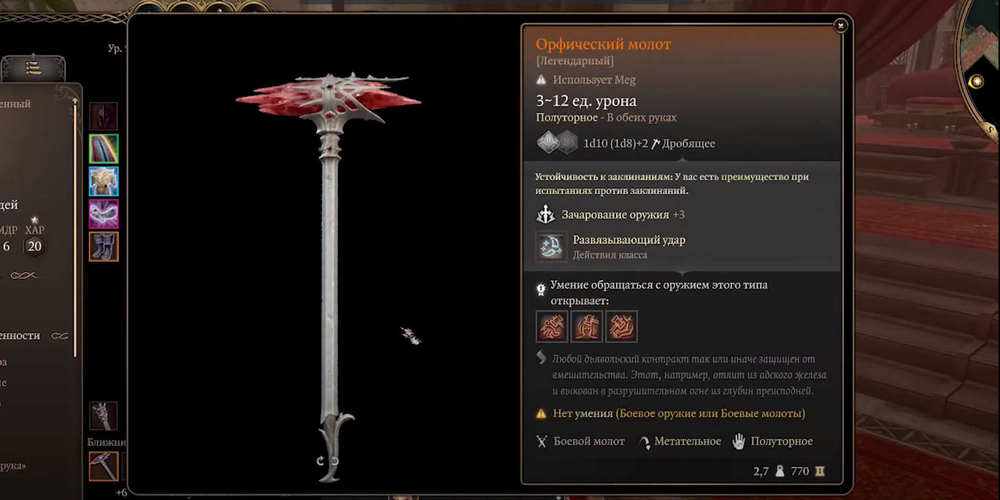This screenshot has width=1000, height=500.
Task: Click the Зачарование оружия enchantment icon
Action: [x=545, y=215]
